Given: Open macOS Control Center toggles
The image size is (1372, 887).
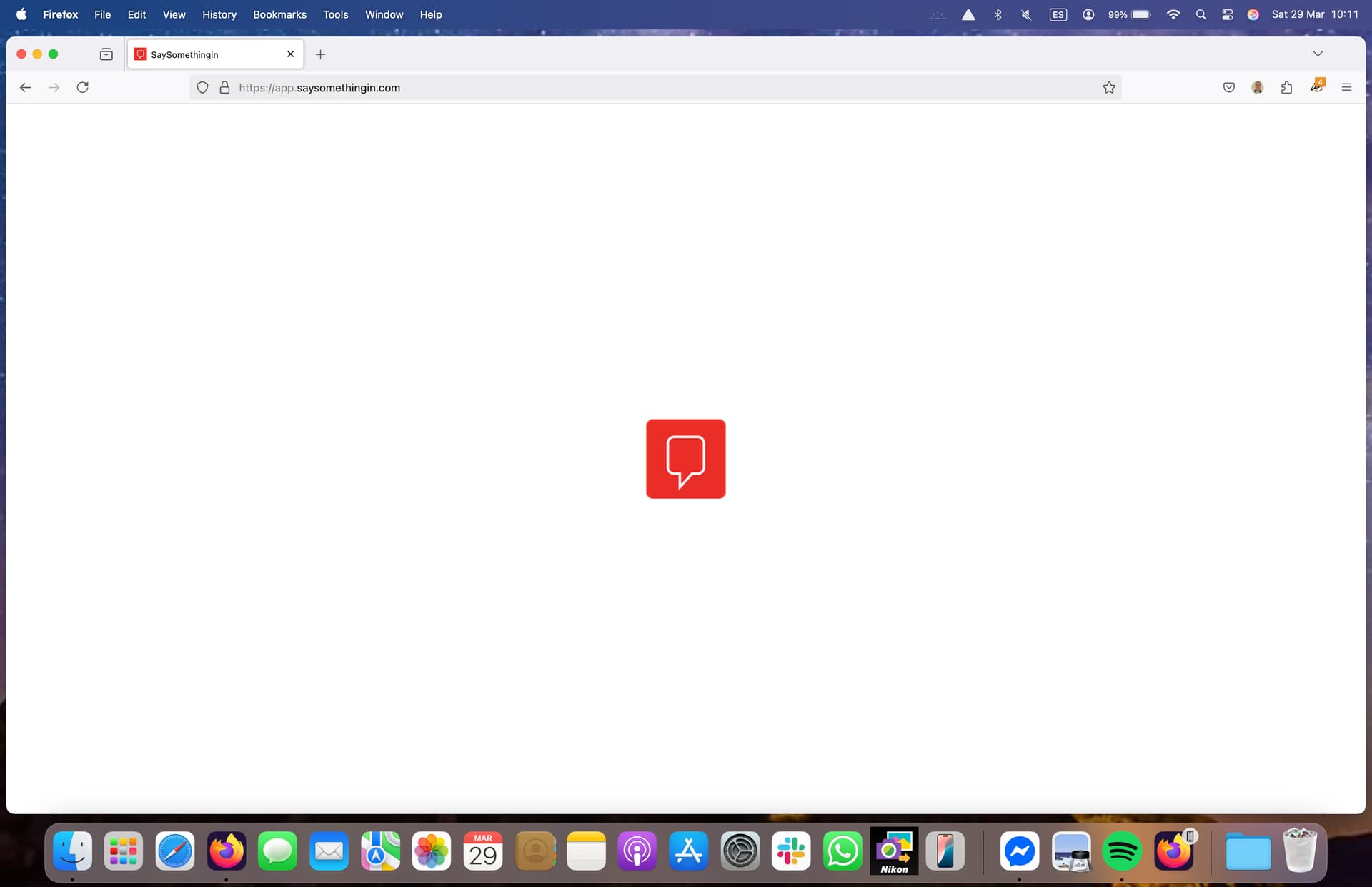Looking at the screenshot, I should (1227, 14).
